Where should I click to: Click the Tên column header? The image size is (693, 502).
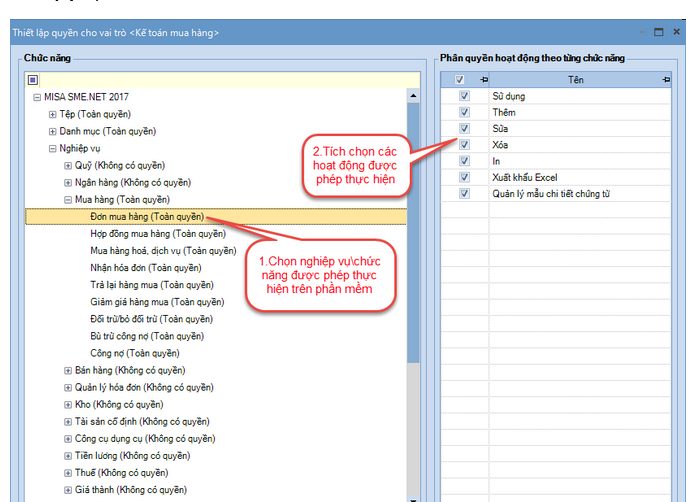coord(575,80)
